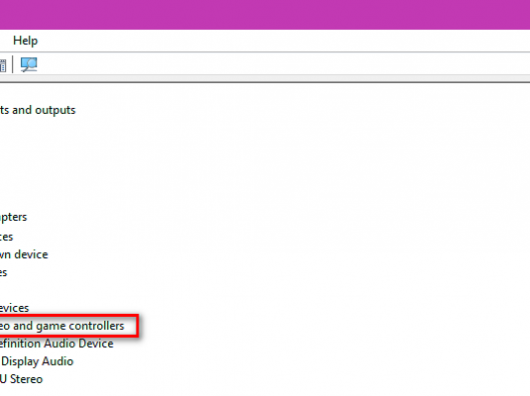Select the 'U Stereo' device
This screenshot has width=530, height=396.
tap(21, 379)
